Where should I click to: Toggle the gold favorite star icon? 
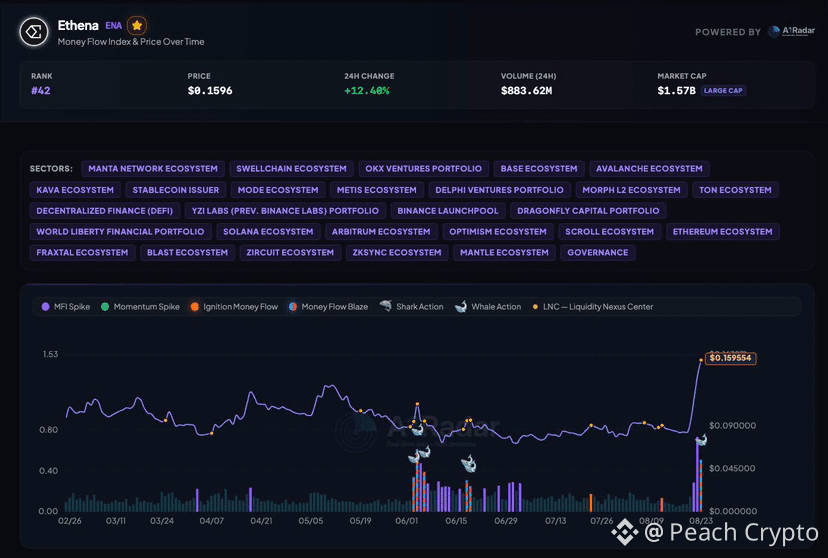click(x=137, y=25)
